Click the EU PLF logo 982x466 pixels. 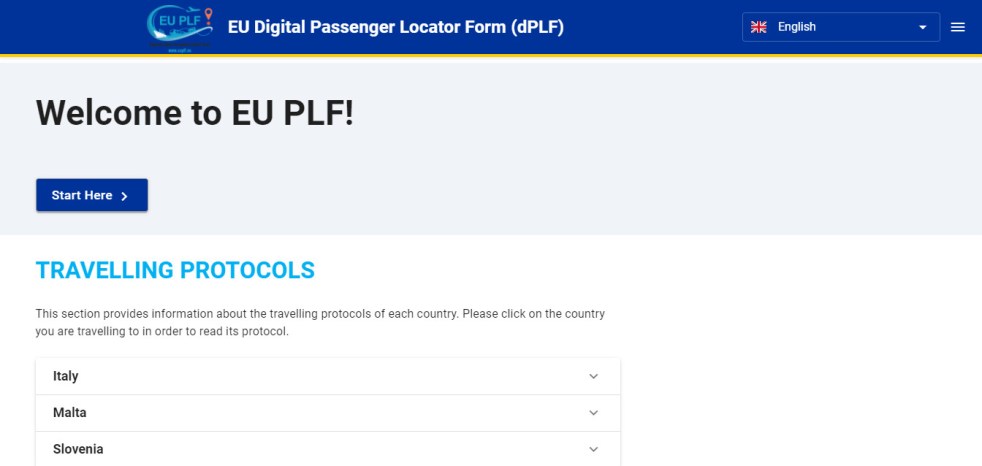click(x=180, y=28)
